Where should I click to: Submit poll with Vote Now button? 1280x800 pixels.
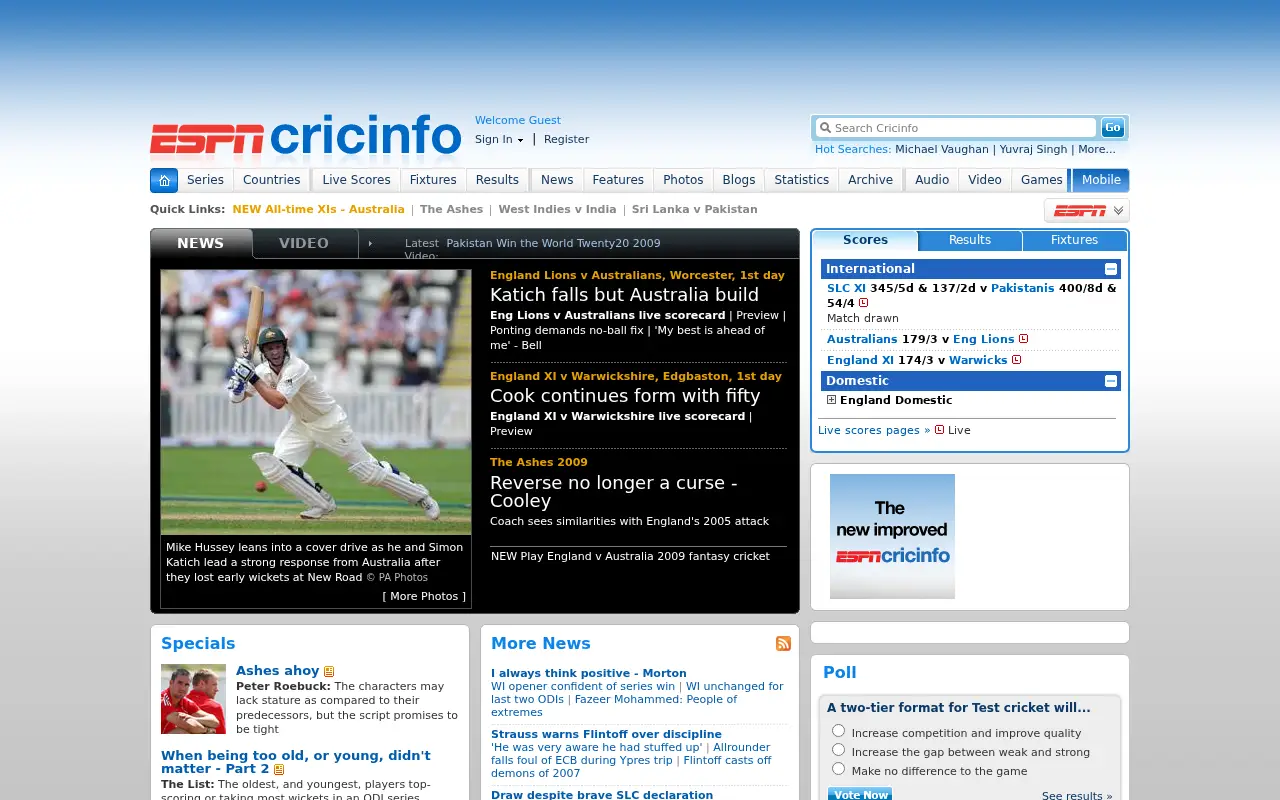click(x=860, y=794)
